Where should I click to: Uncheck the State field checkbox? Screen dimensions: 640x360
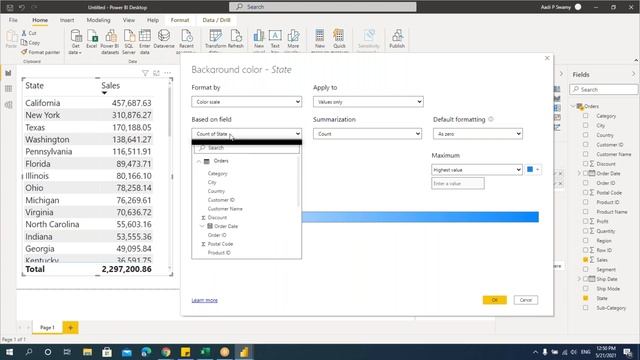point(586,298)
